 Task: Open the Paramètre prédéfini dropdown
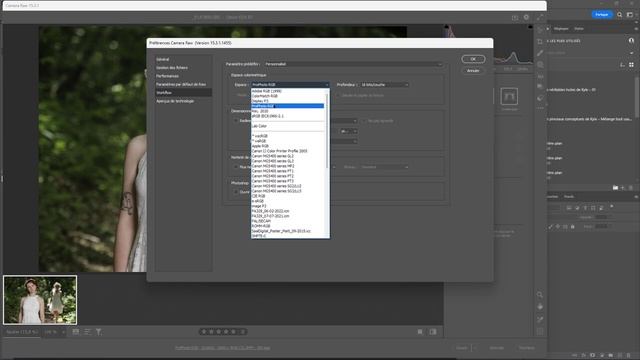point(353,64)
